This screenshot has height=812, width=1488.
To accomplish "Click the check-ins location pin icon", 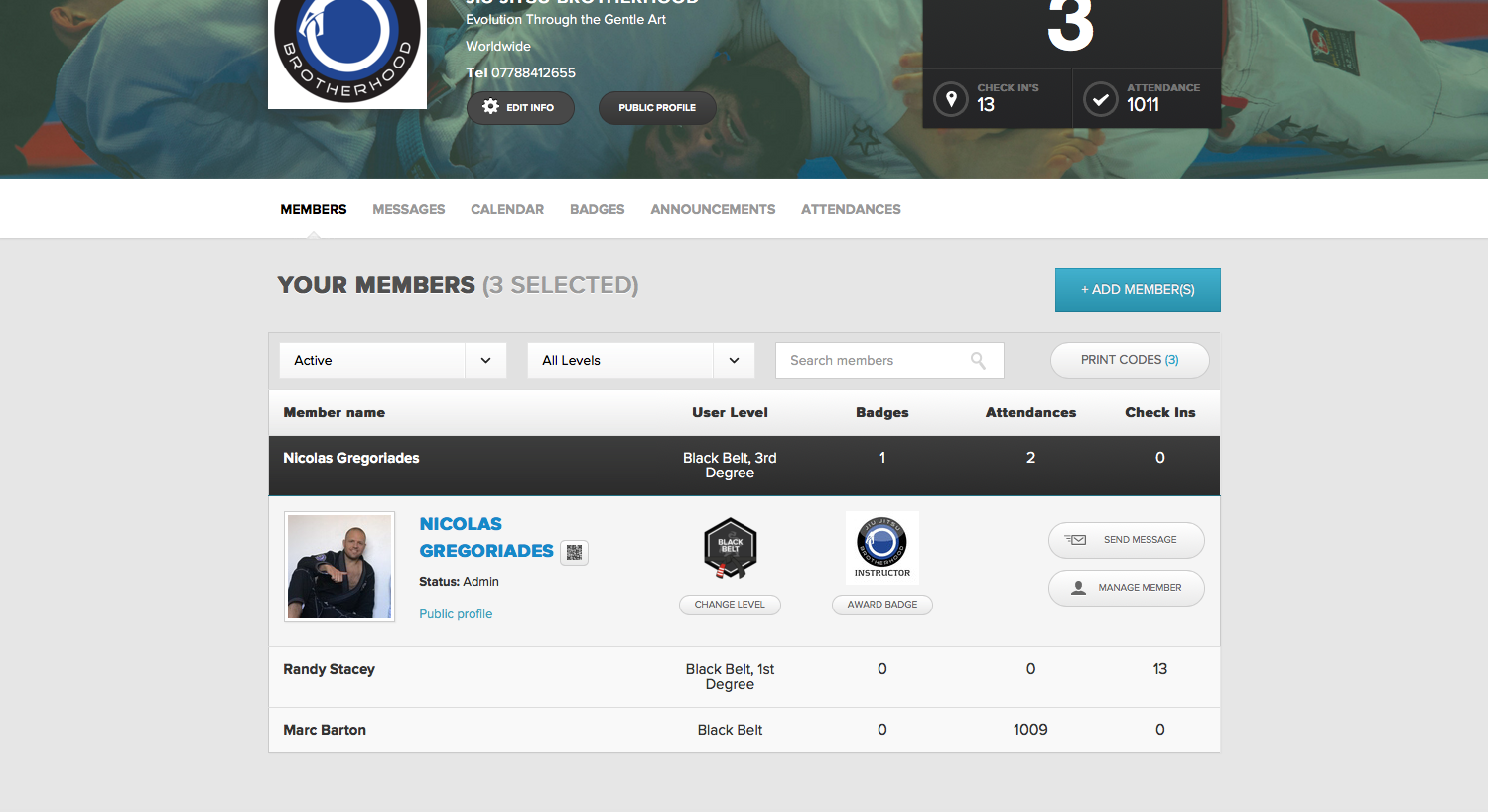I will 951,99.
